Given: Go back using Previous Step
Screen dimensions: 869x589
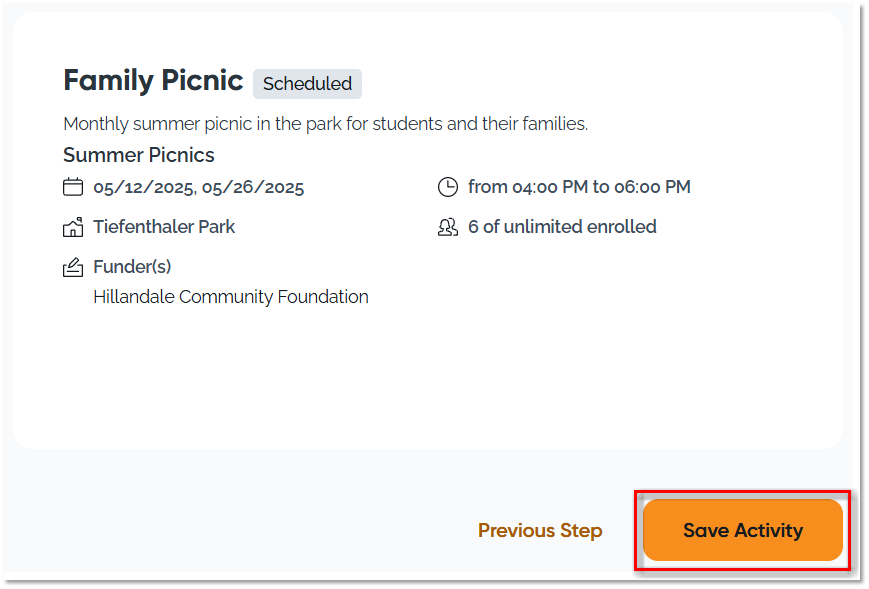Looking at the screenshot, I should coord(540,531).
